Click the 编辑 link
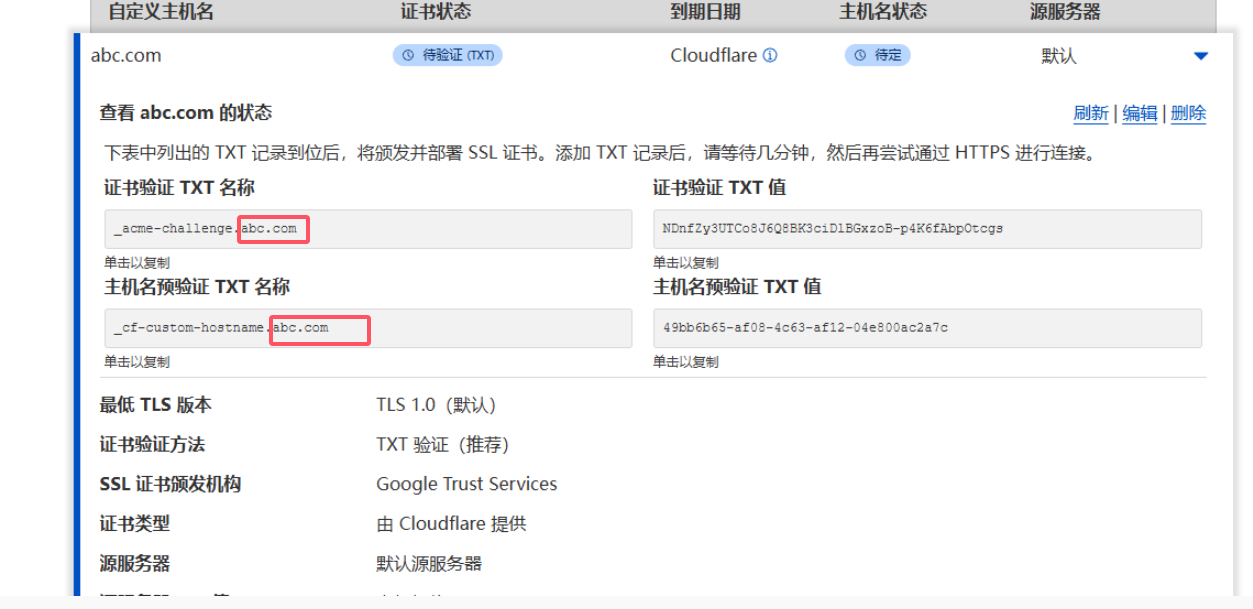Screen dimensions: 1253x609 click(x=1140, y=113)
